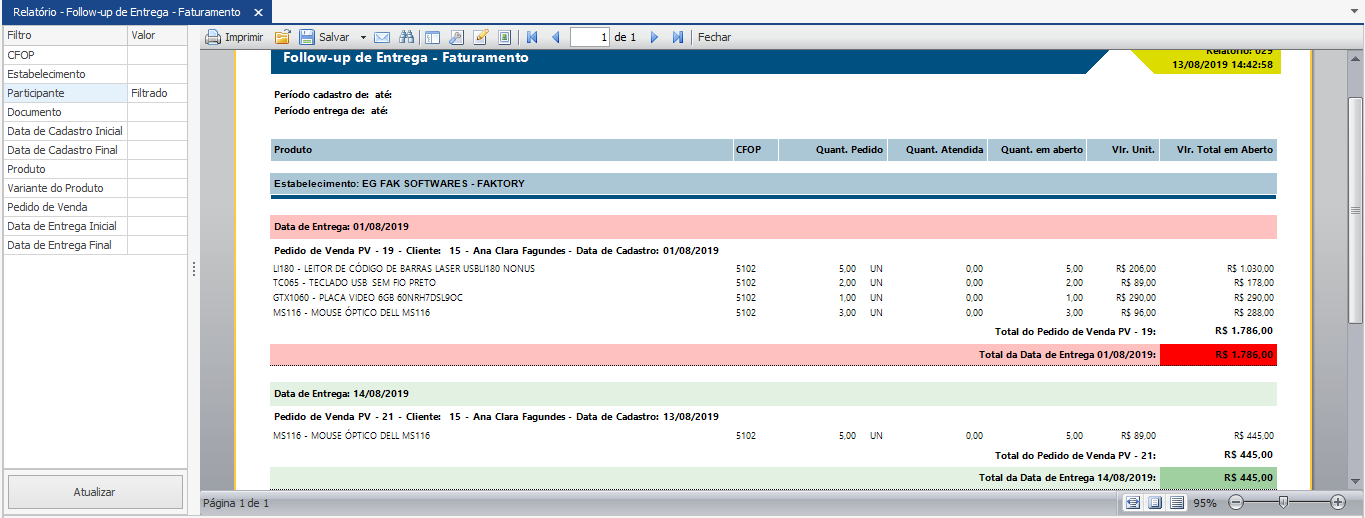Go to the first page arrow

point(532,37)
